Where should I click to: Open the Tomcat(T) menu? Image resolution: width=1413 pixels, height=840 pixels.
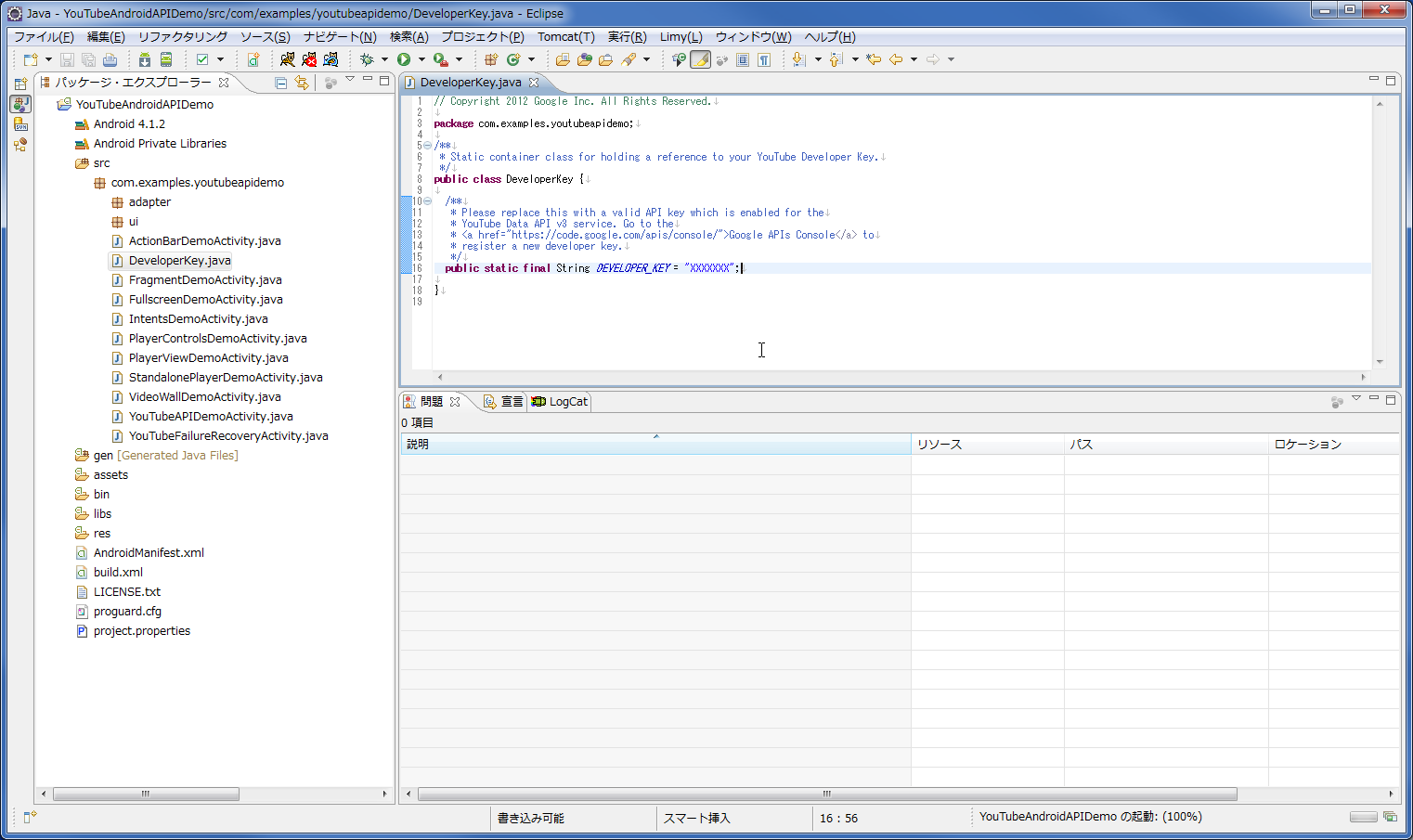[x=566, y=37]
